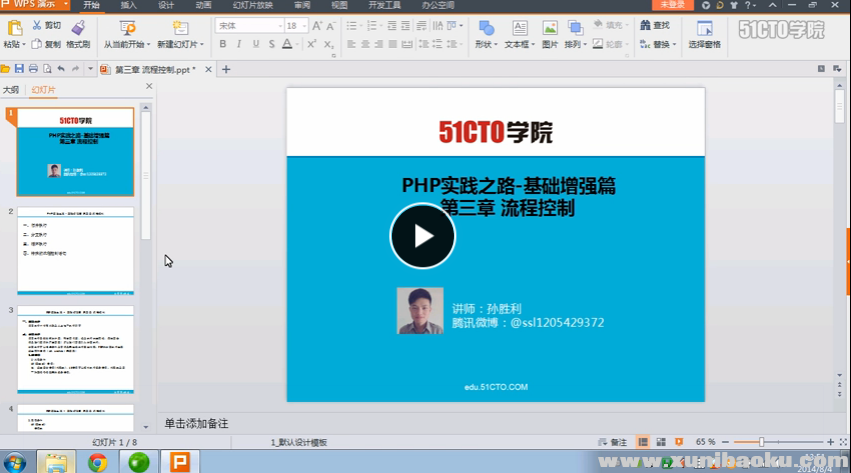851x473 pixels.
Task: Toggle Underline formatting
Action: click(256, 44)
